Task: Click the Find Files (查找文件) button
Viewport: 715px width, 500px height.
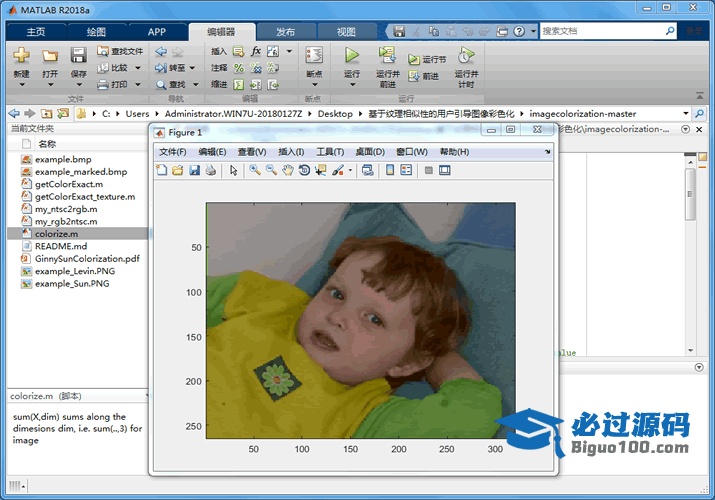Action: point(120,51)
